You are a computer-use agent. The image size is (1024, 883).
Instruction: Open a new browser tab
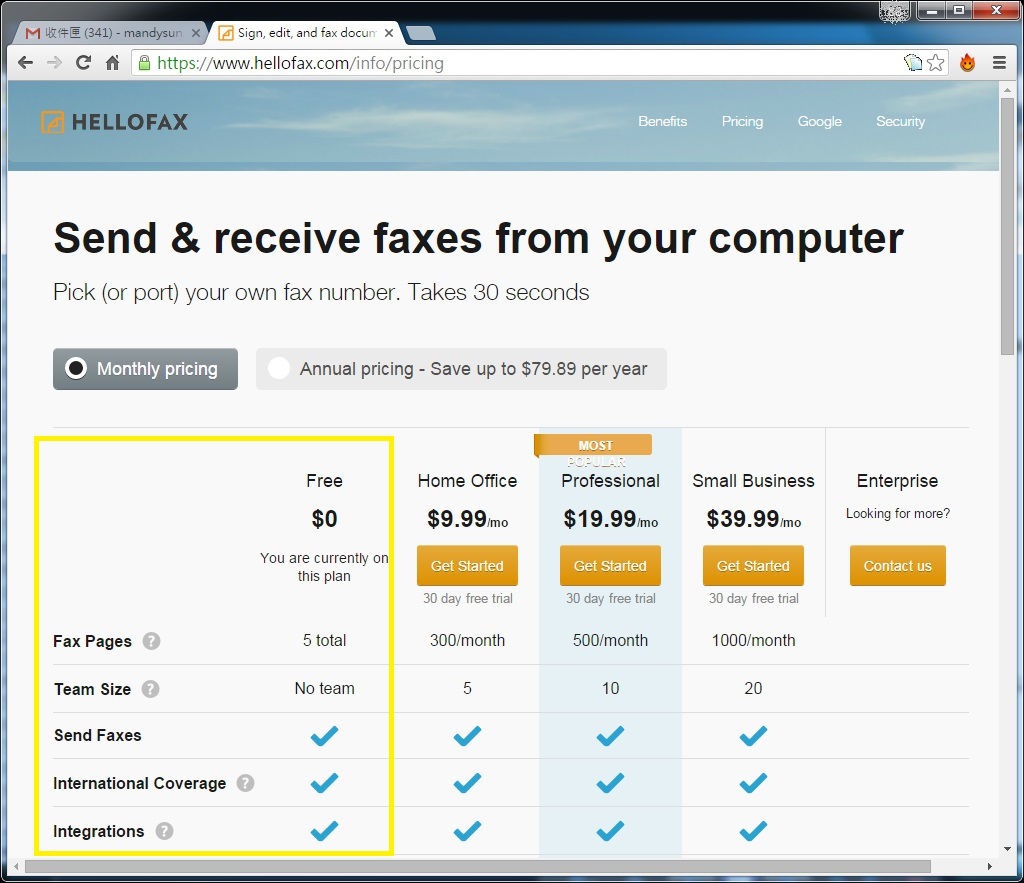click(420, 33)
